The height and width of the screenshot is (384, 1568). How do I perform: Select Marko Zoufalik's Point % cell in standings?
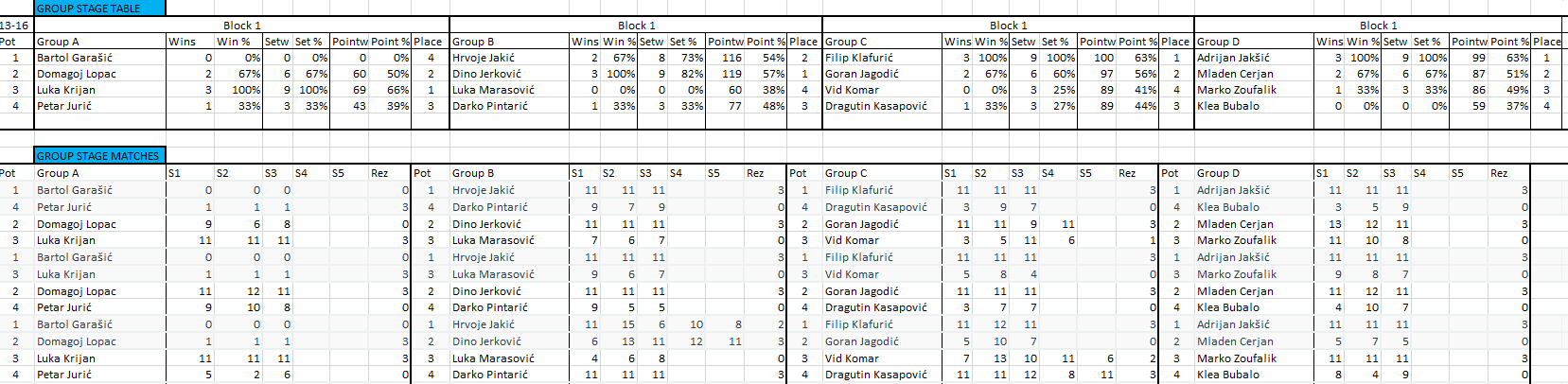[x=1509, y=90]
